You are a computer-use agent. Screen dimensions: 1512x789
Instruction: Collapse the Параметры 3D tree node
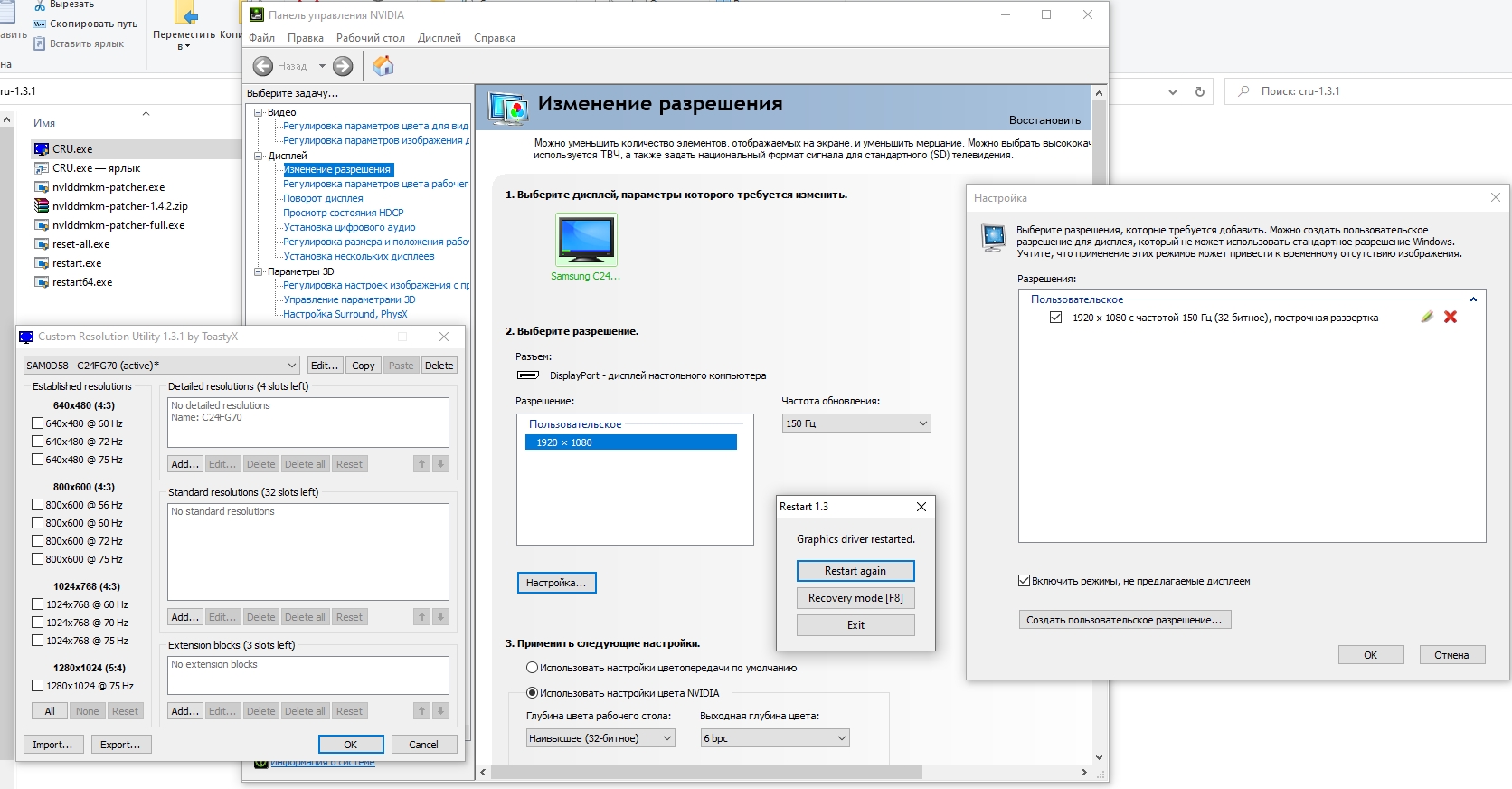tap(258, 271)
